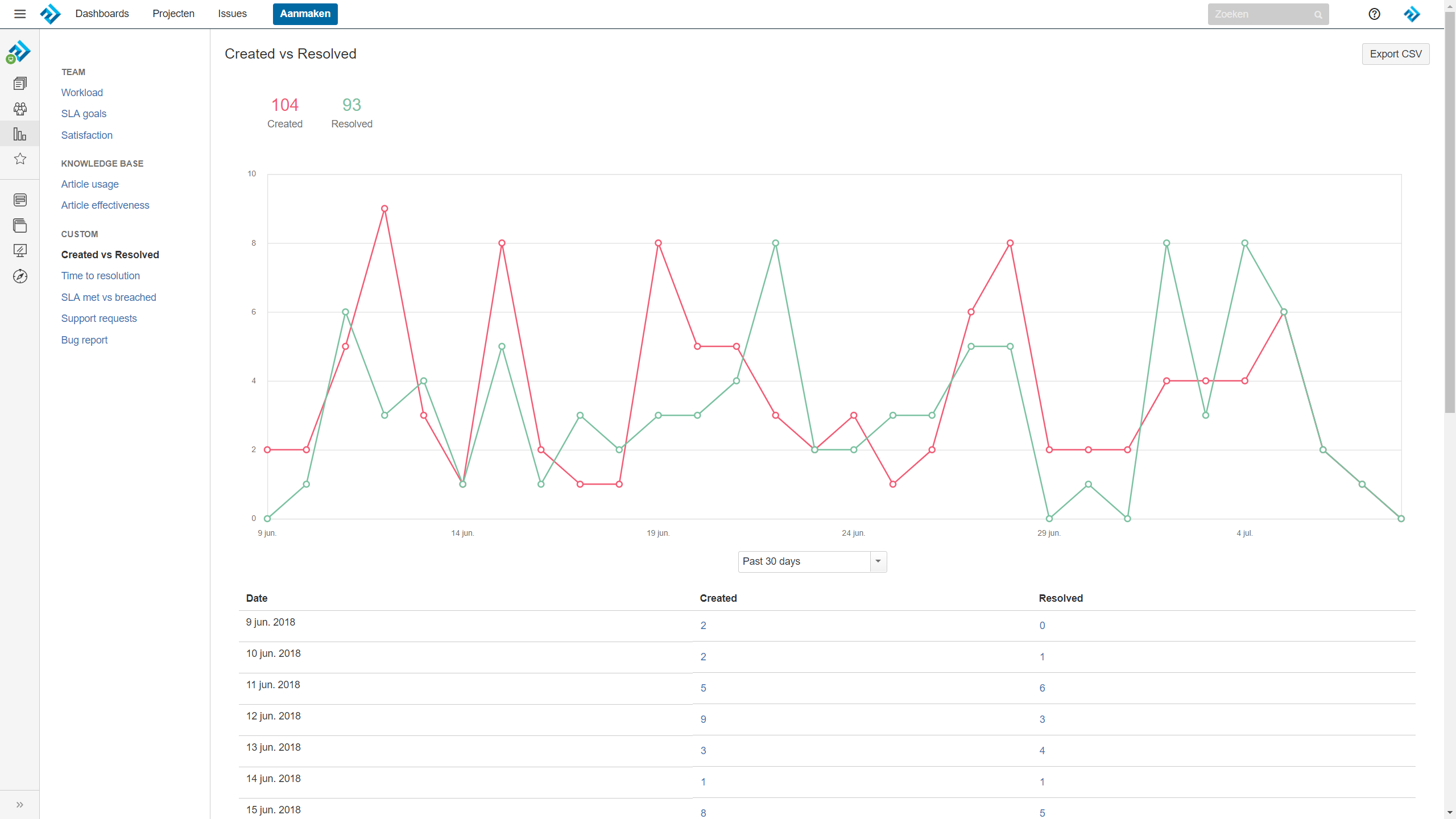The image size is (1456, 819).
Task: Open Article effectiveness report
Action: tap(105, 205)
